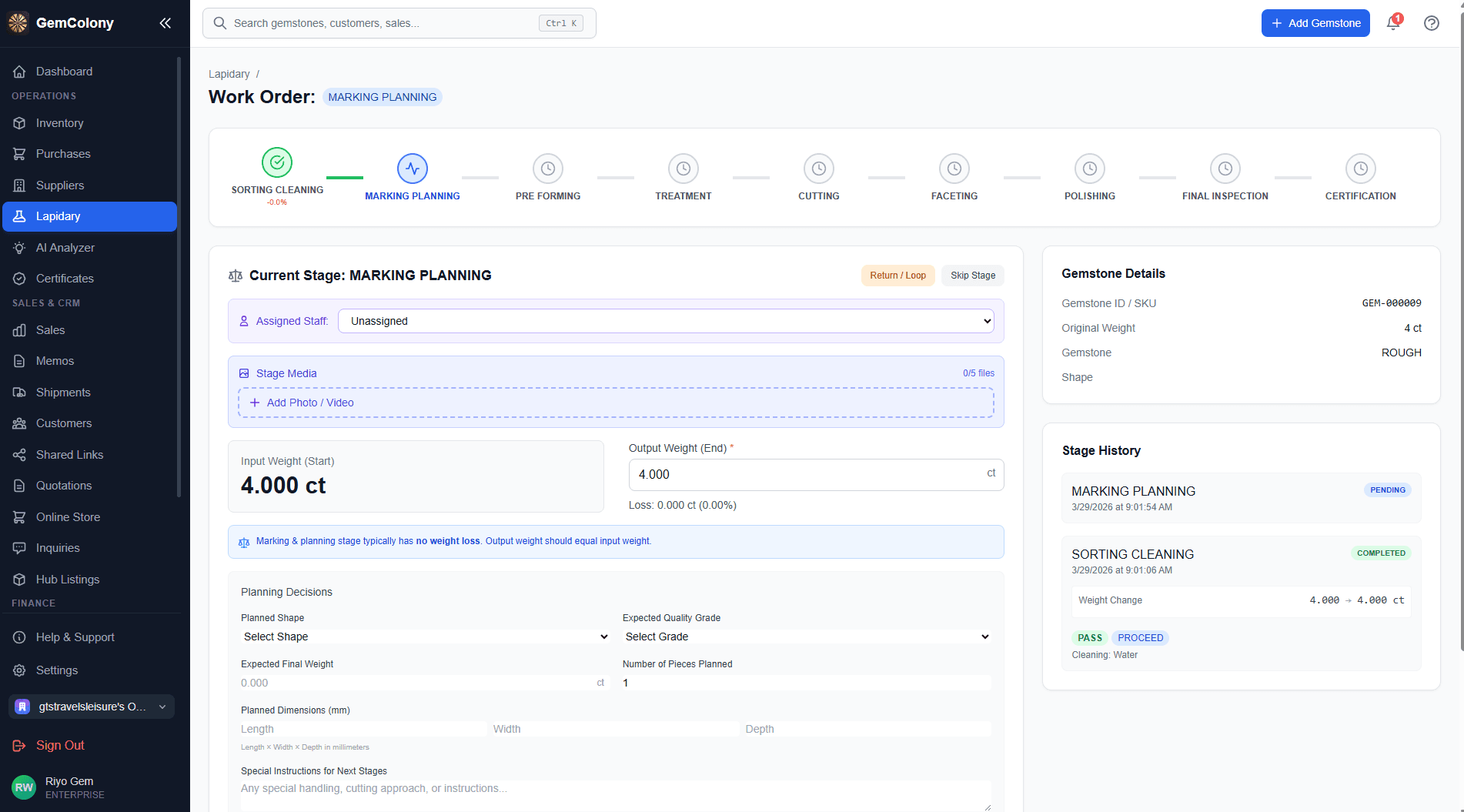1464x812 pixels.
Task: Click the Lapidary breadcrumb link
Action: (229, 74)
